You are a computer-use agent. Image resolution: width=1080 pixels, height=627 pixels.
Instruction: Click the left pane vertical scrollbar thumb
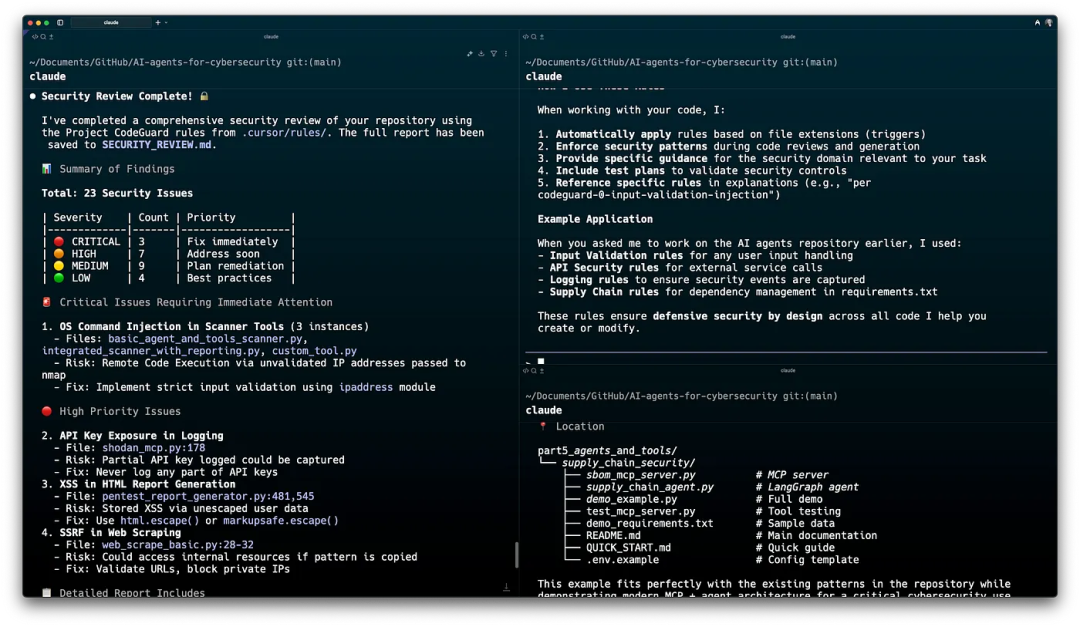click(516, 555)
